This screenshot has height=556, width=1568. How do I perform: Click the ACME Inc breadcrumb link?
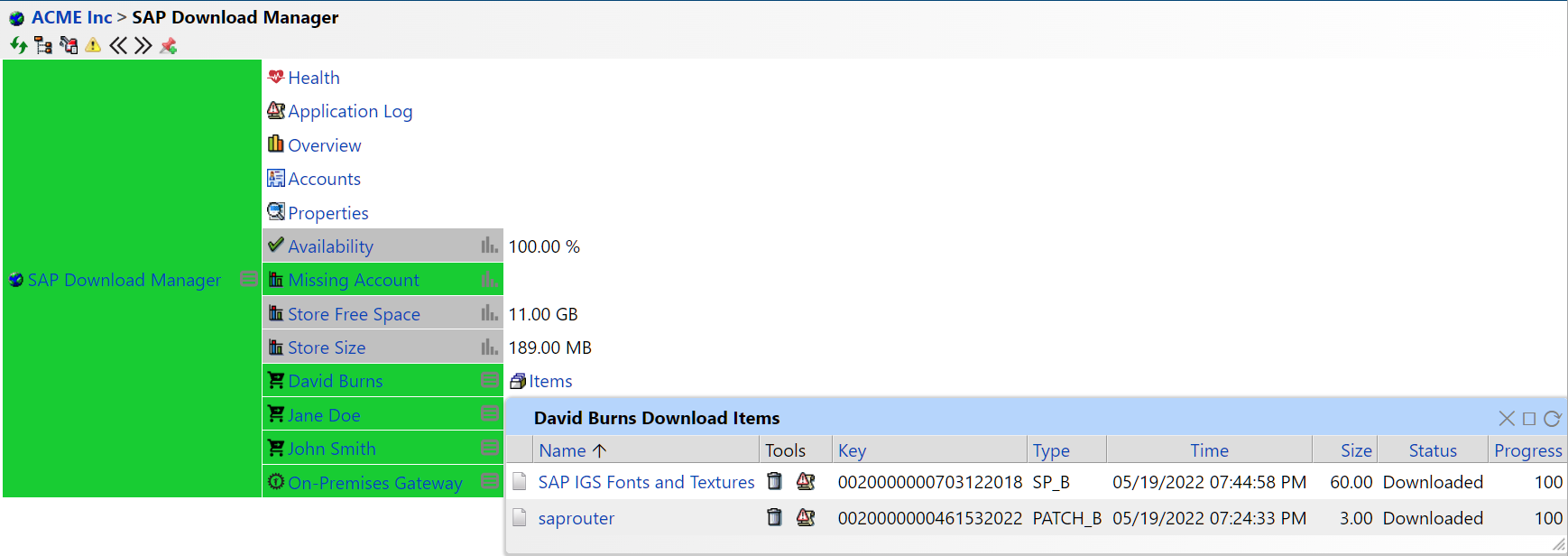pos(71,17)
